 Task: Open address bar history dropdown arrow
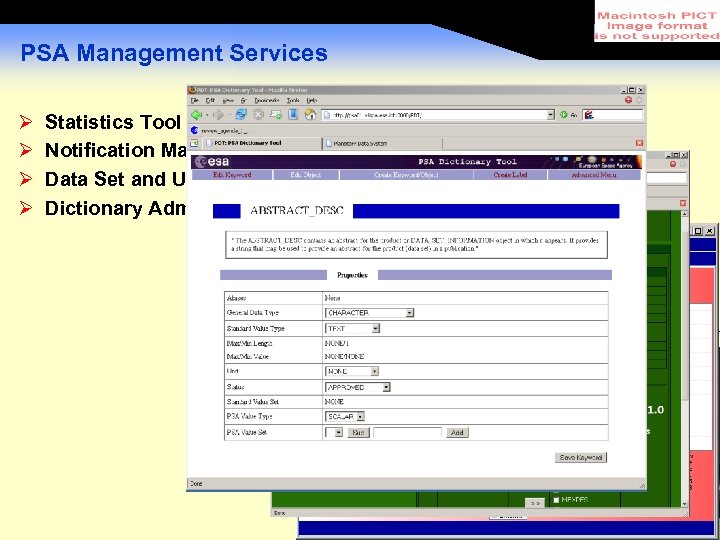pos(551,115)
